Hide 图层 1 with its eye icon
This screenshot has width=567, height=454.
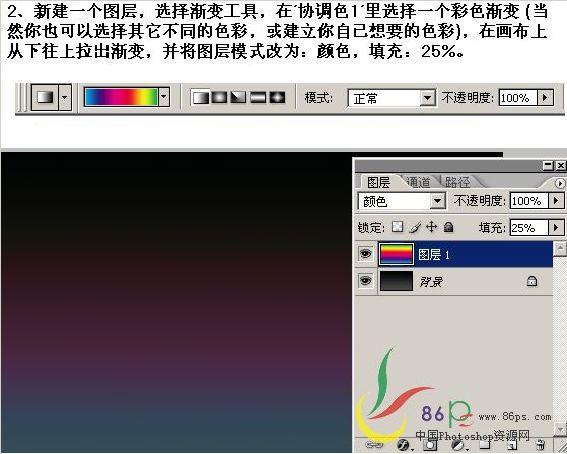coord(366,254)
